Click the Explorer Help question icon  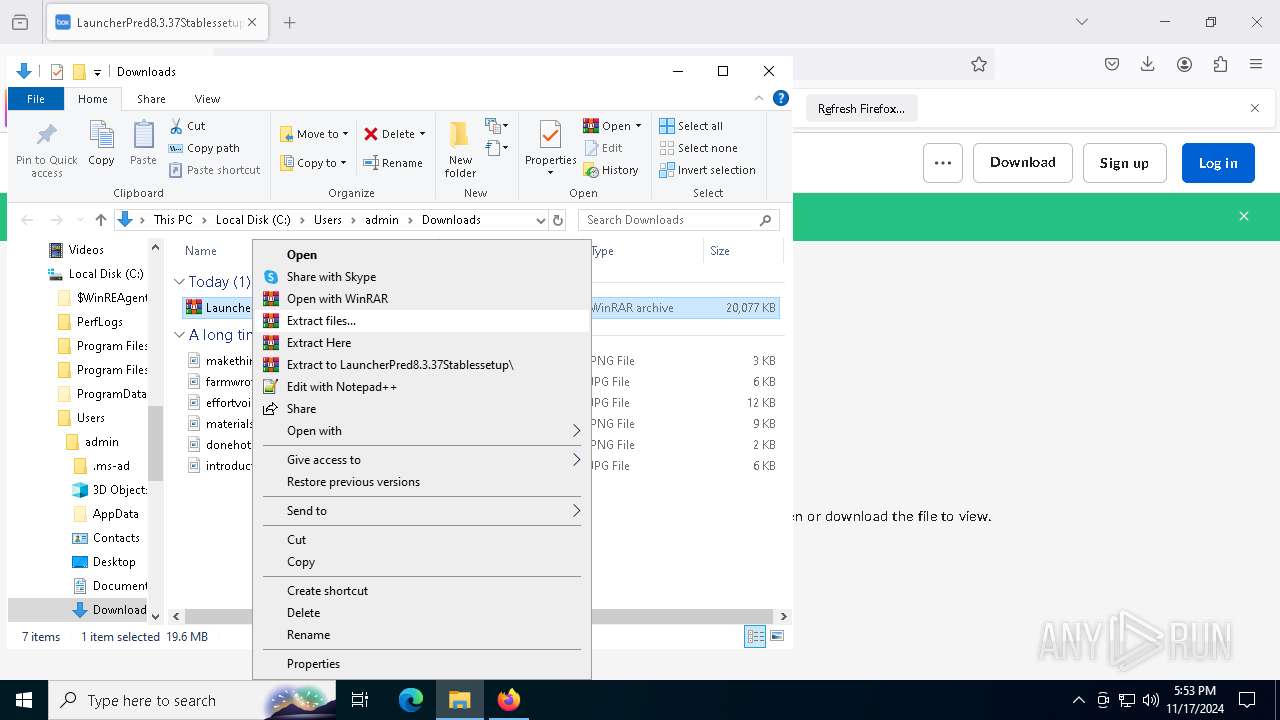781,98
